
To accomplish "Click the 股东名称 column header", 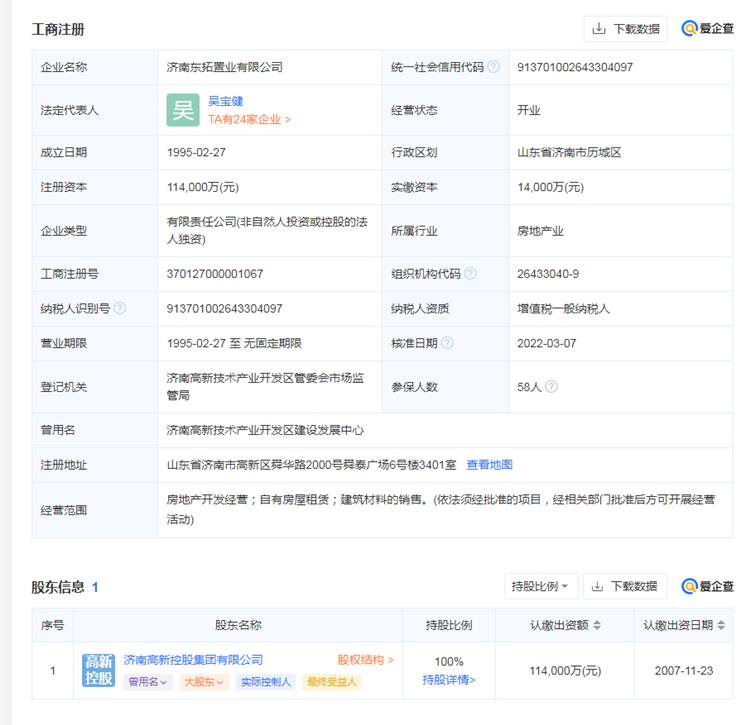I will tap(238, 625).
